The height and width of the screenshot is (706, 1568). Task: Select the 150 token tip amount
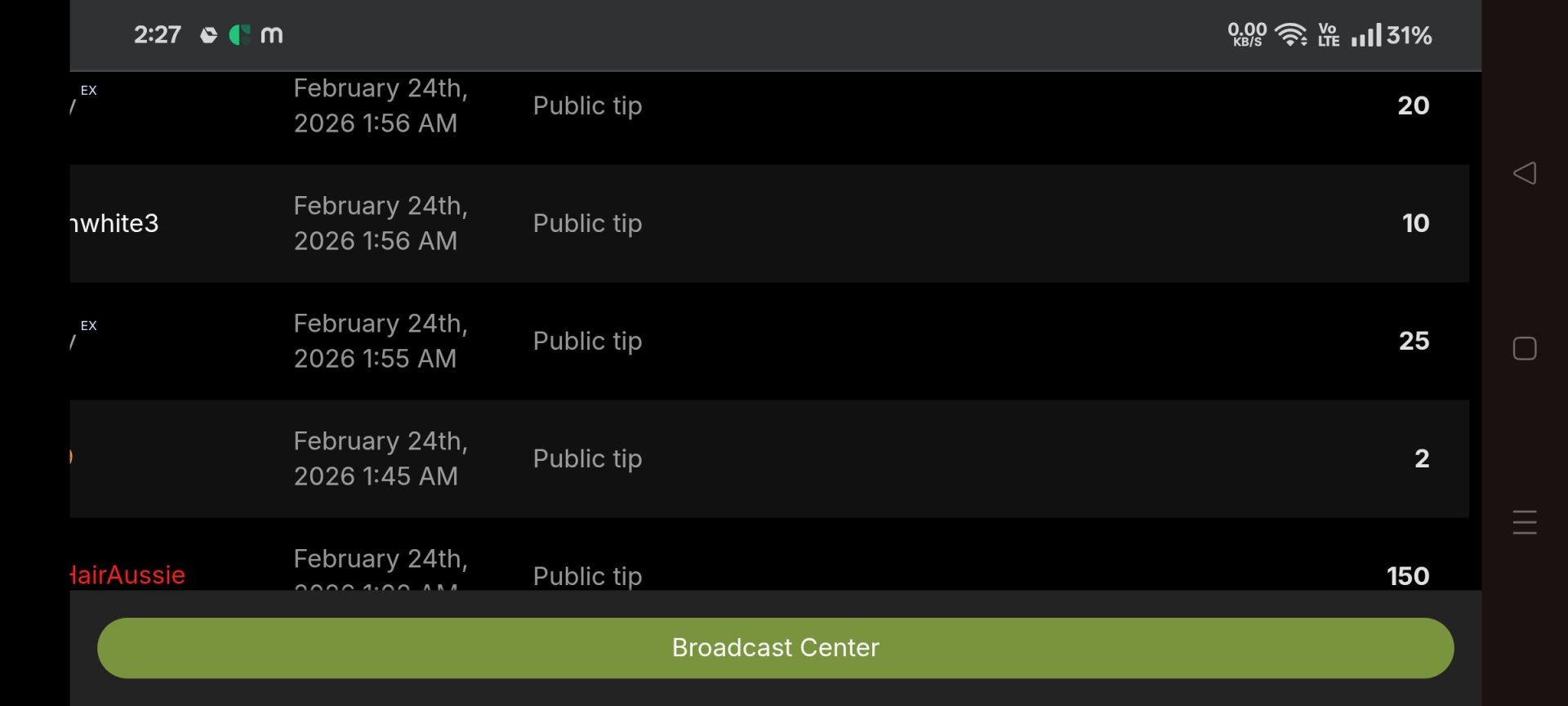(1408, 576)
